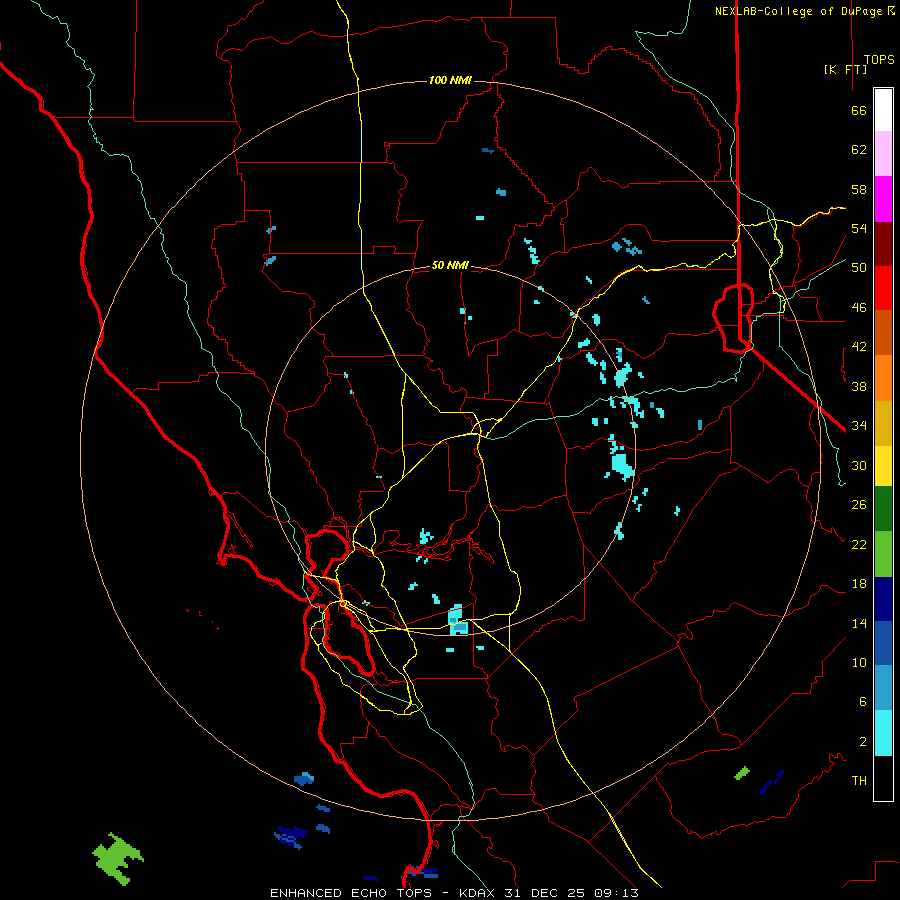Image resolution: width=900 pixels, height=900 pixels.
Task: Click the "100 NMI" range ring label
Action: pyautogui.click(x=450, y=80)
